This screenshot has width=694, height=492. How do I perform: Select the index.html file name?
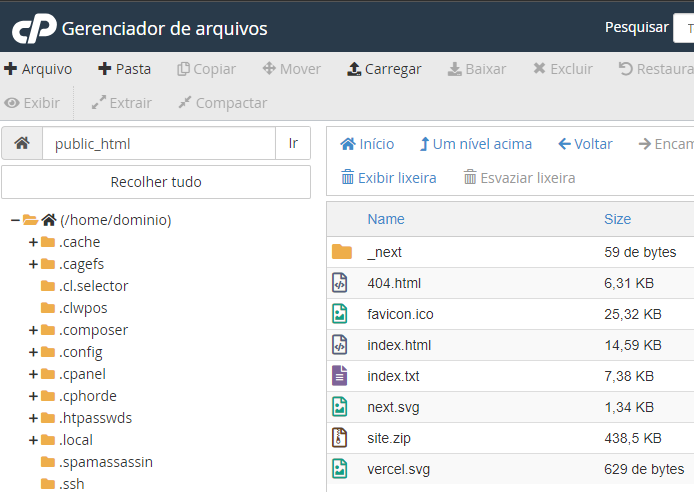399,345
